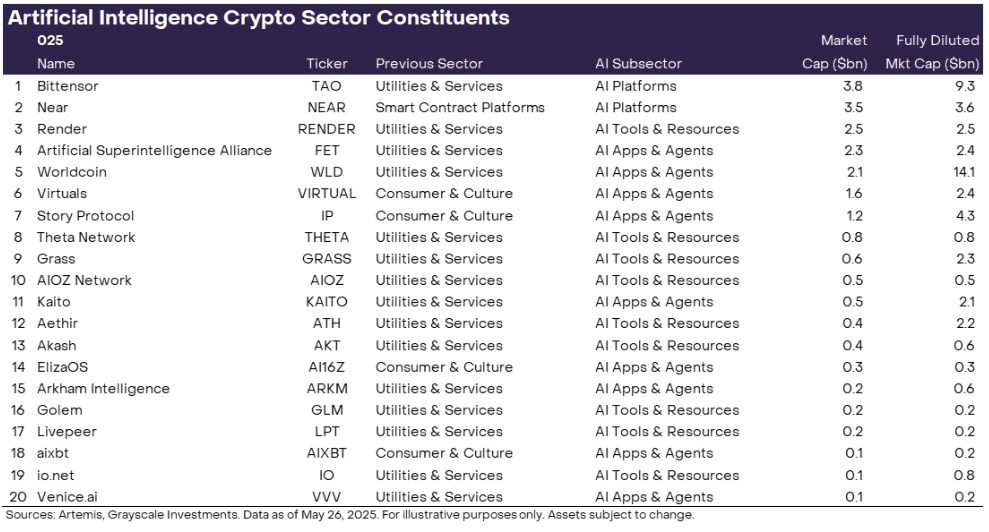
Task: Click the Ticker column header
Action: click(x=327, y=63)
